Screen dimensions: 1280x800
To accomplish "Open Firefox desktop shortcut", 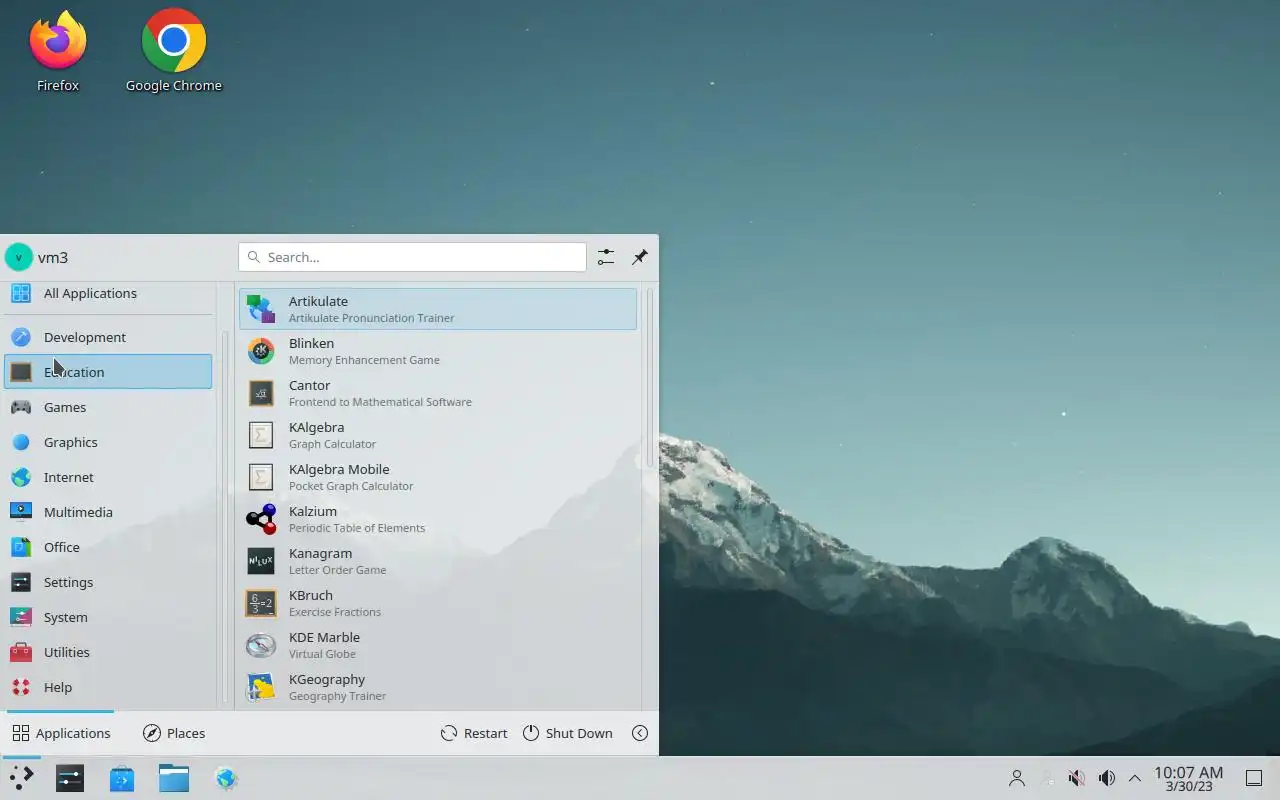I will pyautogui.click(x=58, y=52).
